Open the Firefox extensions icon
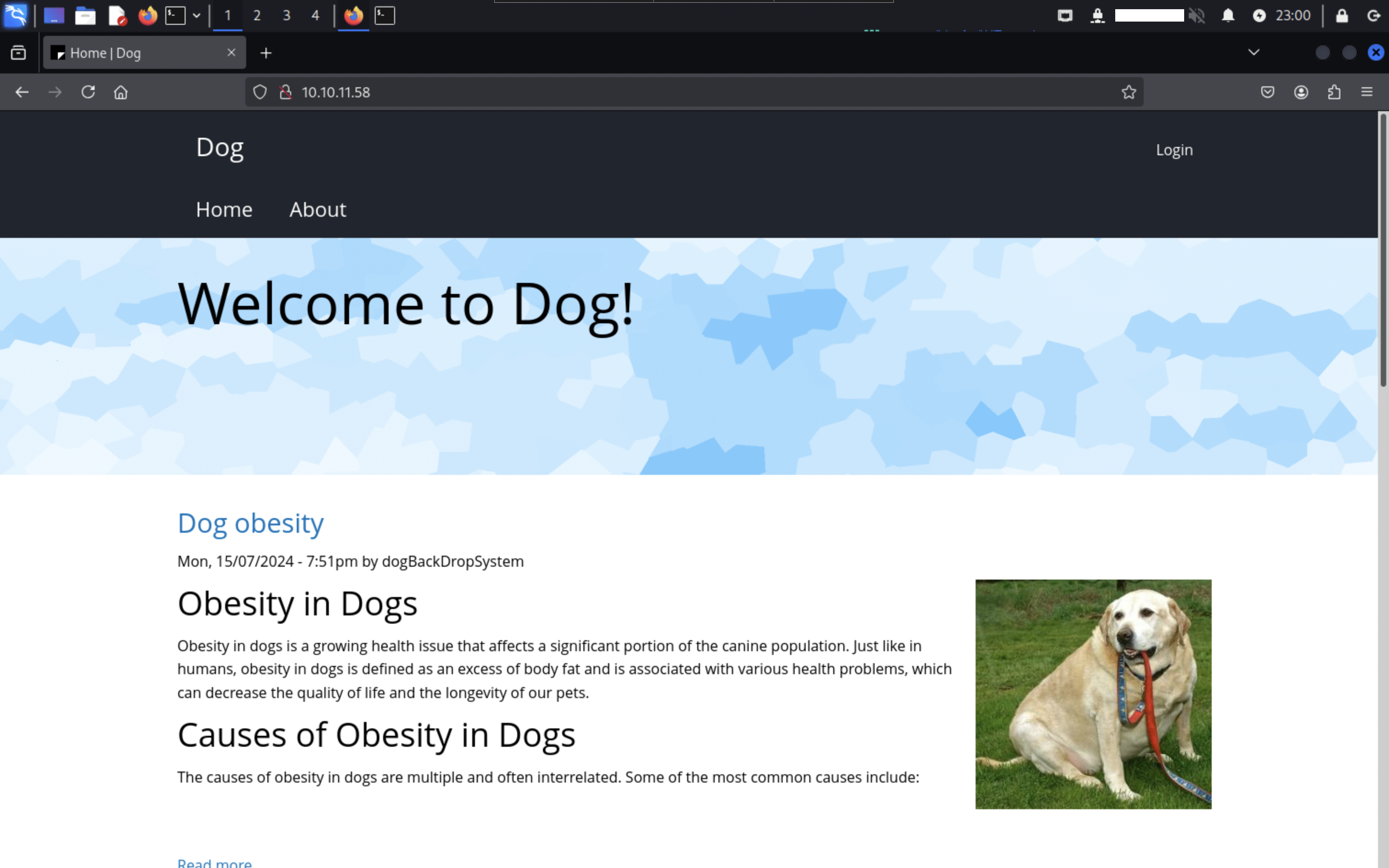The width and height of the screenshot is (1389, 868). [1334, 92]
